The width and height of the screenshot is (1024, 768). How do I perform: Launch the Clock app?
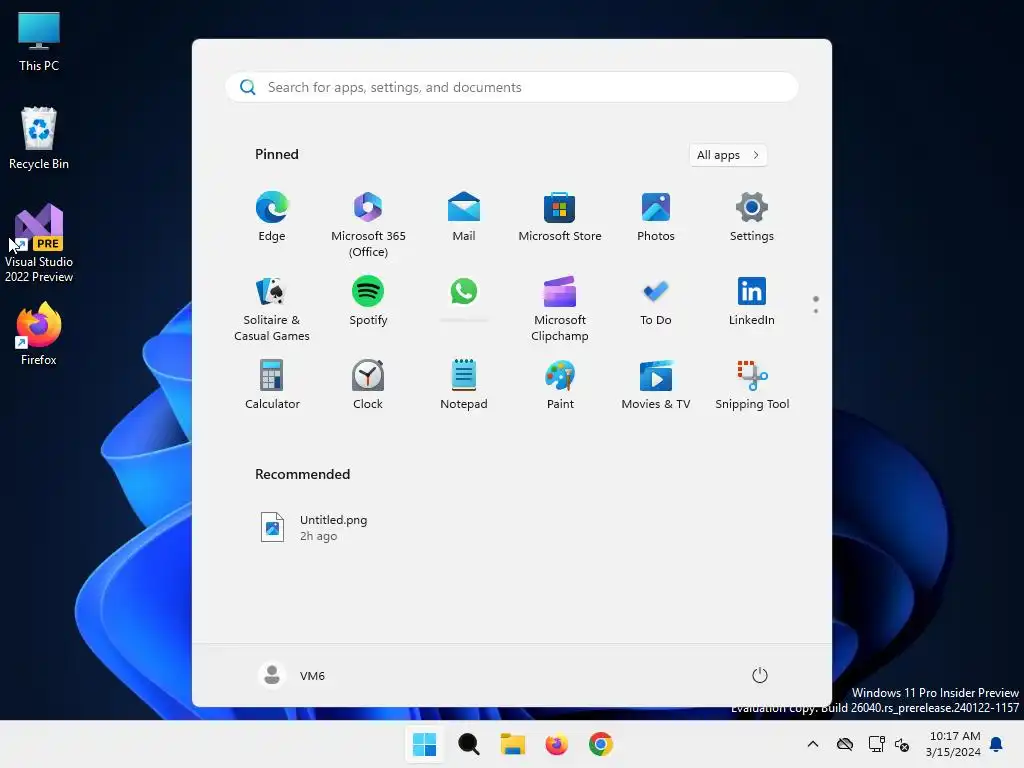(x=368, y=385)
